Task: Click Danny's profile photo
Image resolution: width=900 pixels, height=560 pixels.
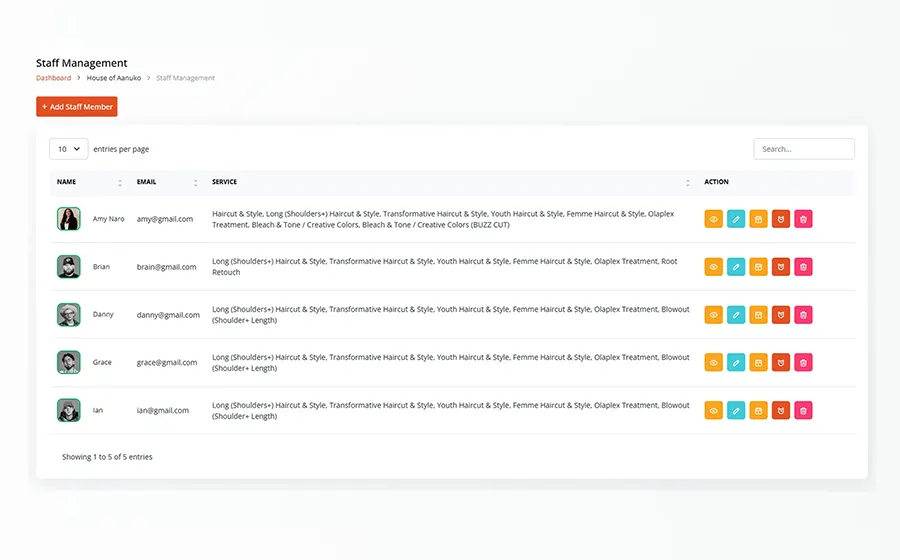Action: coord(68,314)
